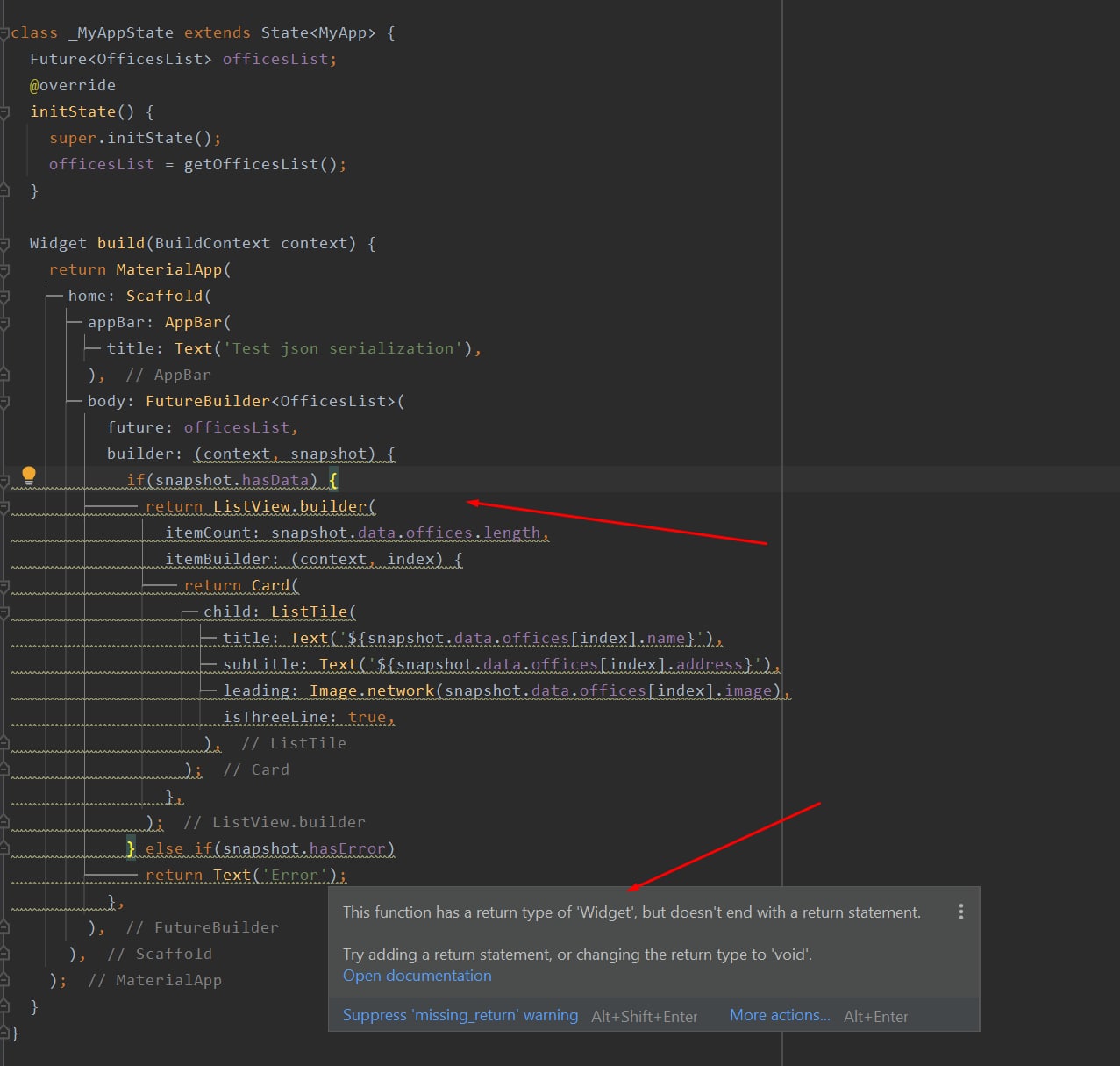This screenshot has height=1066, width=1120.
Task: Click BuildContext parameter type
Action: point(212,243)
